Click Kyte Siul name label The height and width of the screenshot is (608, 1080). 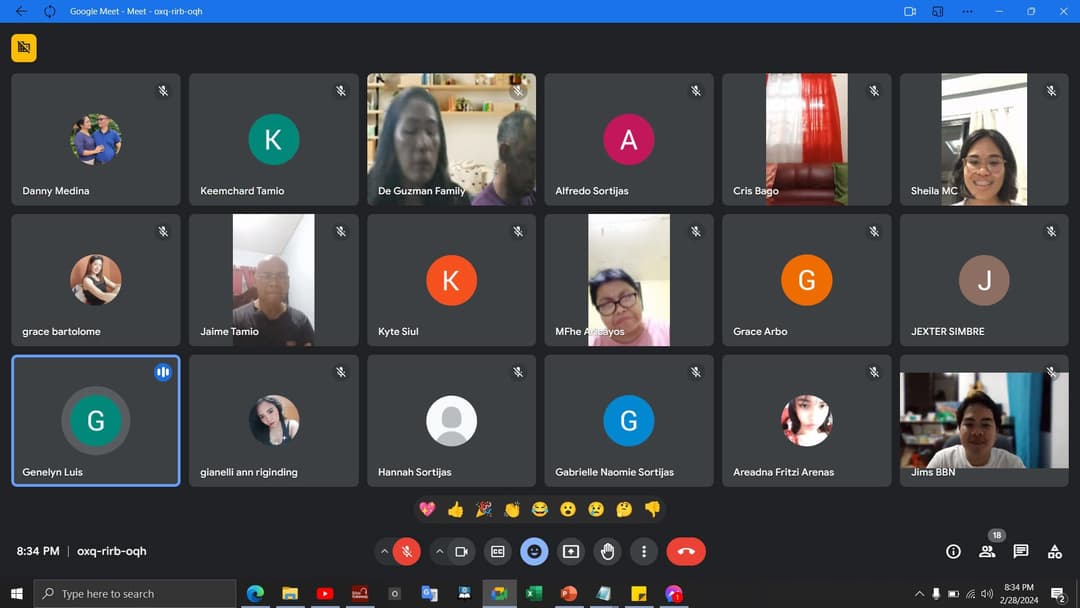(x=398, y=331)
